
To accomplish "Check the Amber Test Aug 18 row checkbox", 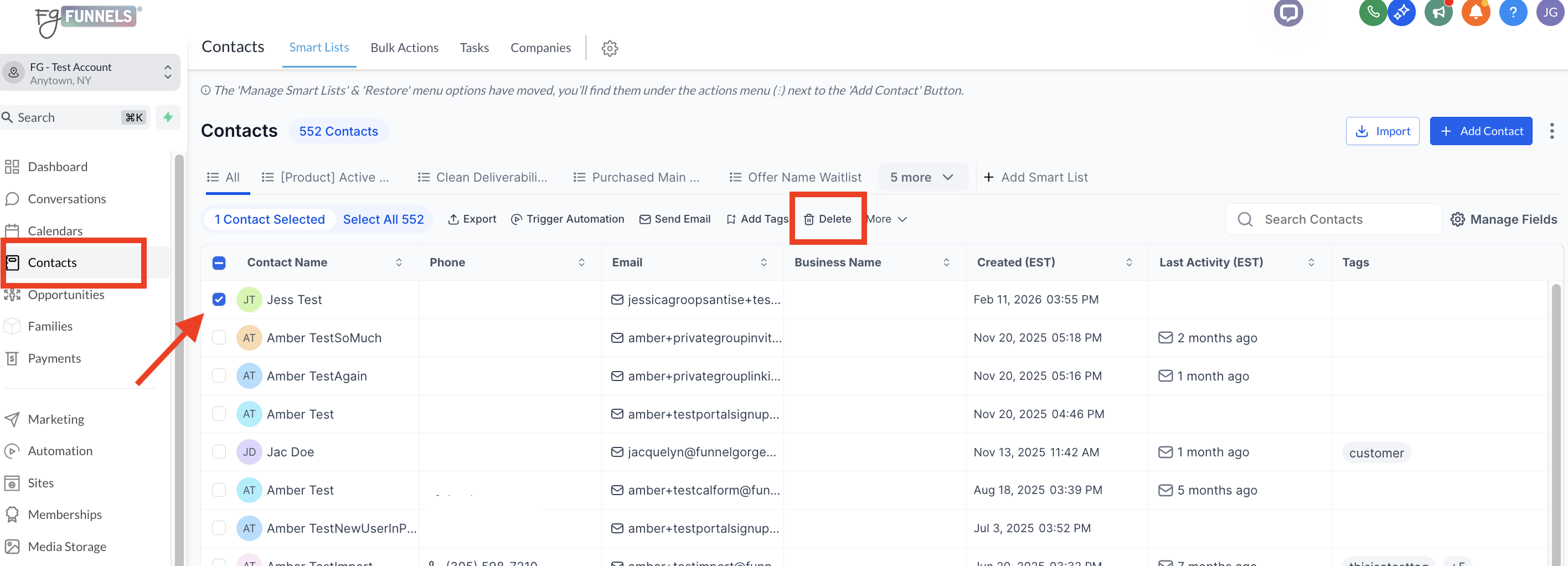I will pyautogui.click(x=219, y=490).
